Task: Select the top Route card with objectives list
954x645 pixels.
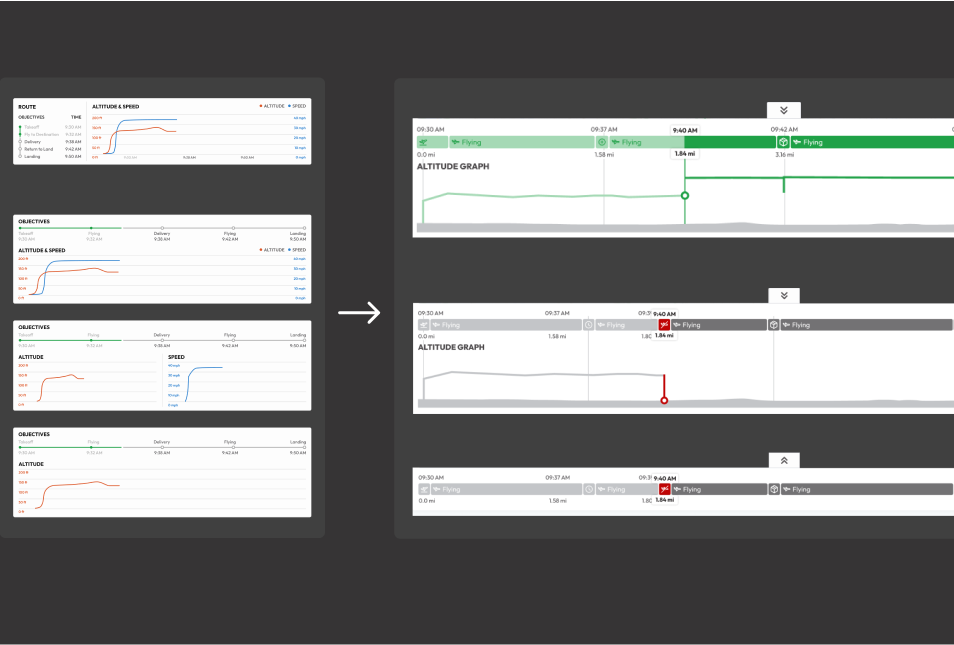Action: [x=162, y=131]
